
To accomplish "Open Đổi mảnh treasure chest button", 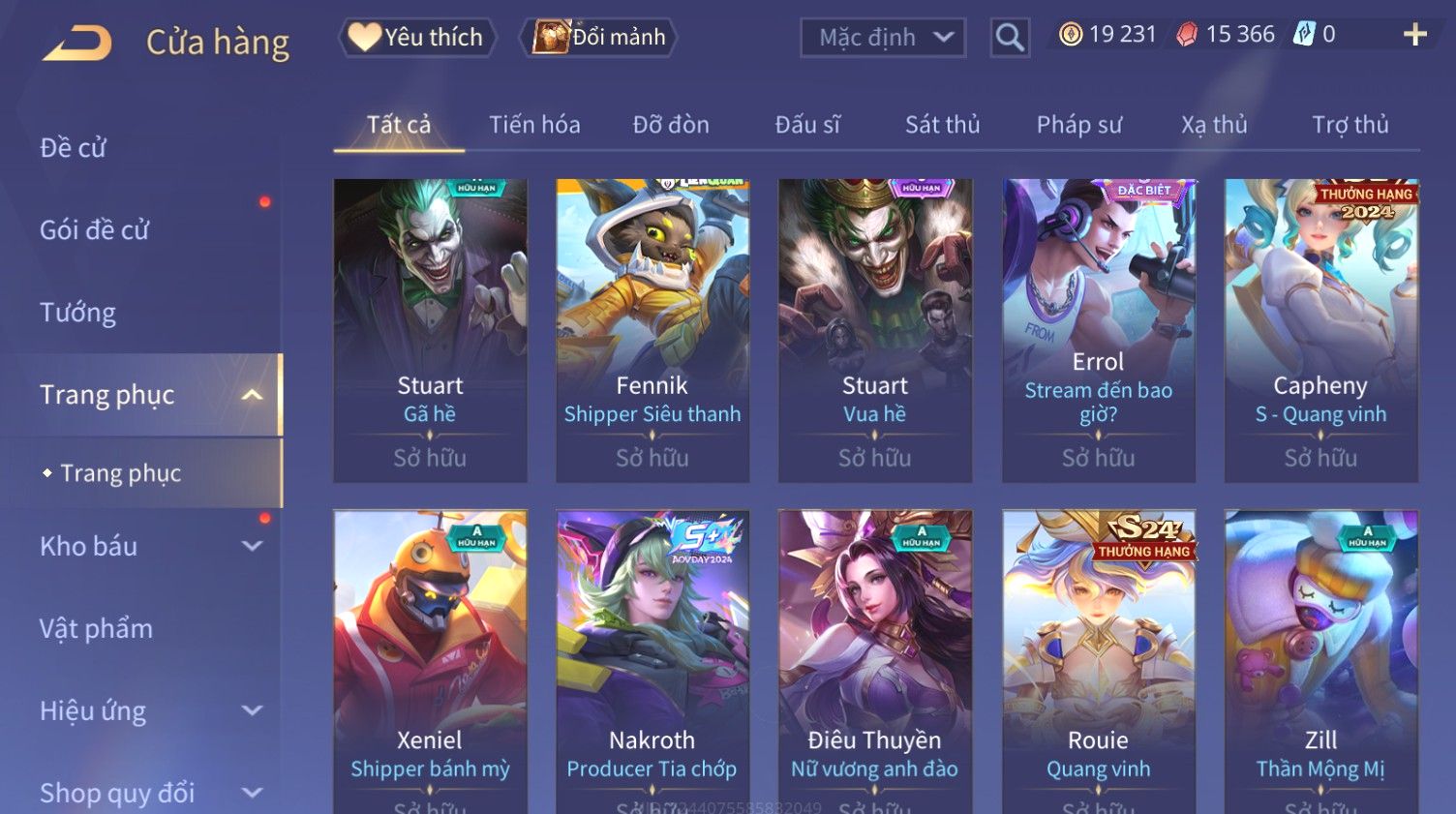I will pos(599,38).
